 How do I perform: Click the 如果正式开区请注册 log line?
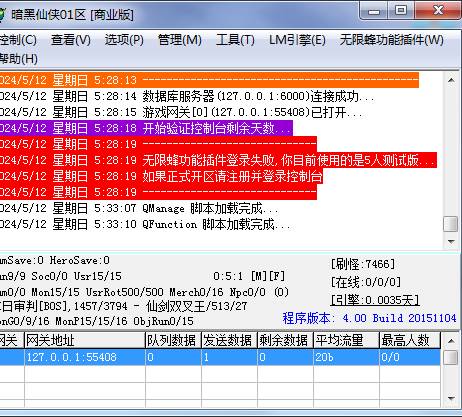pyautogui.click(x=161, y=176)
